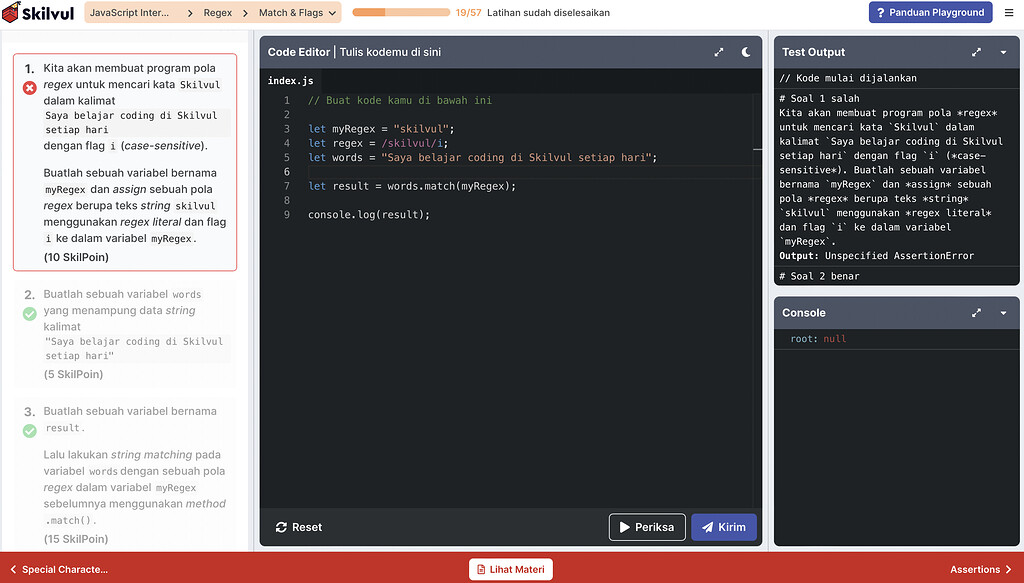Toggle dark mode moon icon
Screen dimensions: 1024x583
(746, 52)
